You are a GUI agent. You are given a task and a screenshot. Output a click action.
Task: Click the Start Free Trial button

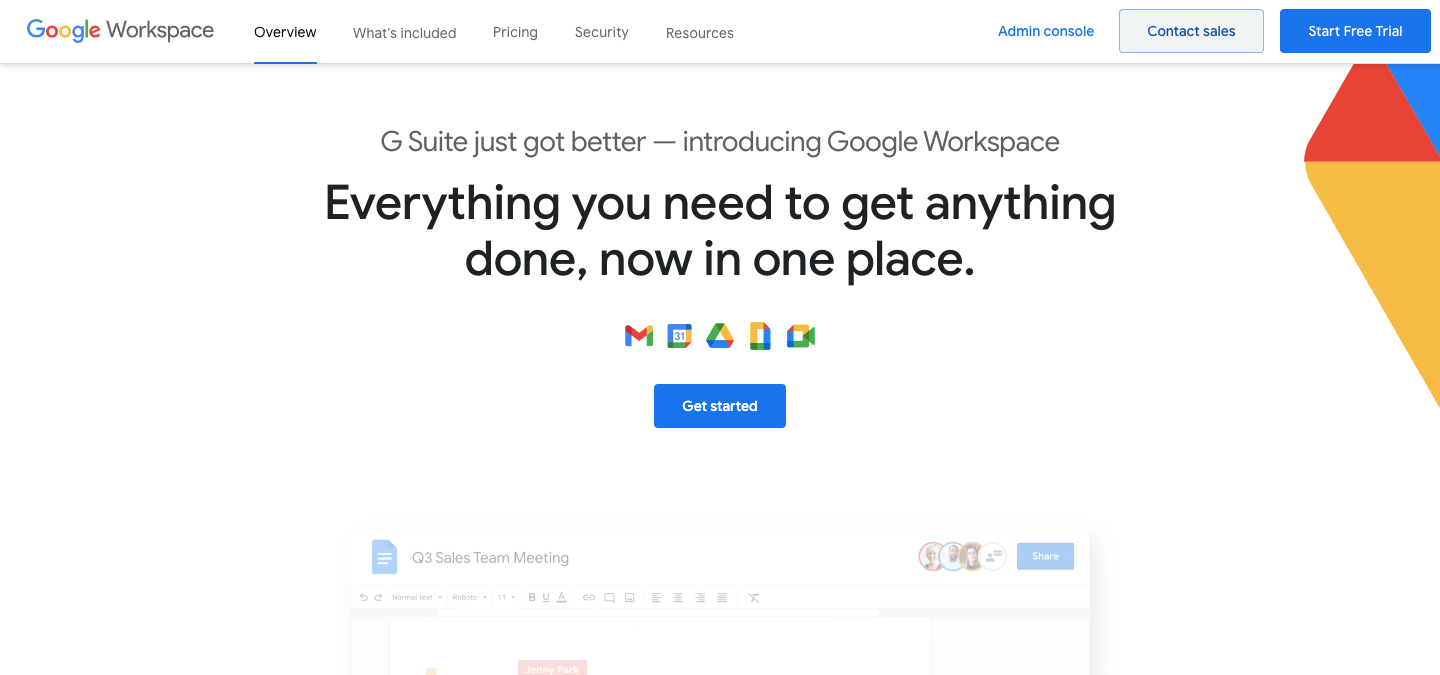[1355, 31]
